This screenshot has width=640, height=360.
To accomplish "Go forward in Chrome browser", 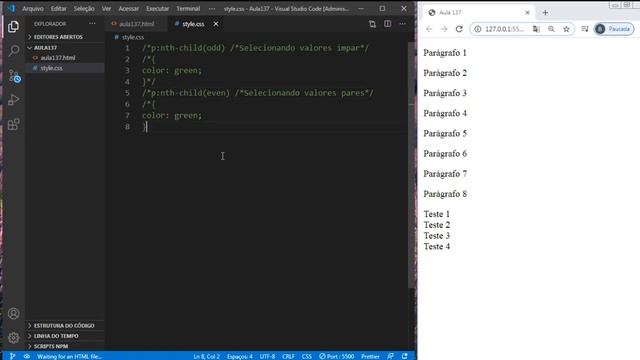I will click(x=444, y=29).
